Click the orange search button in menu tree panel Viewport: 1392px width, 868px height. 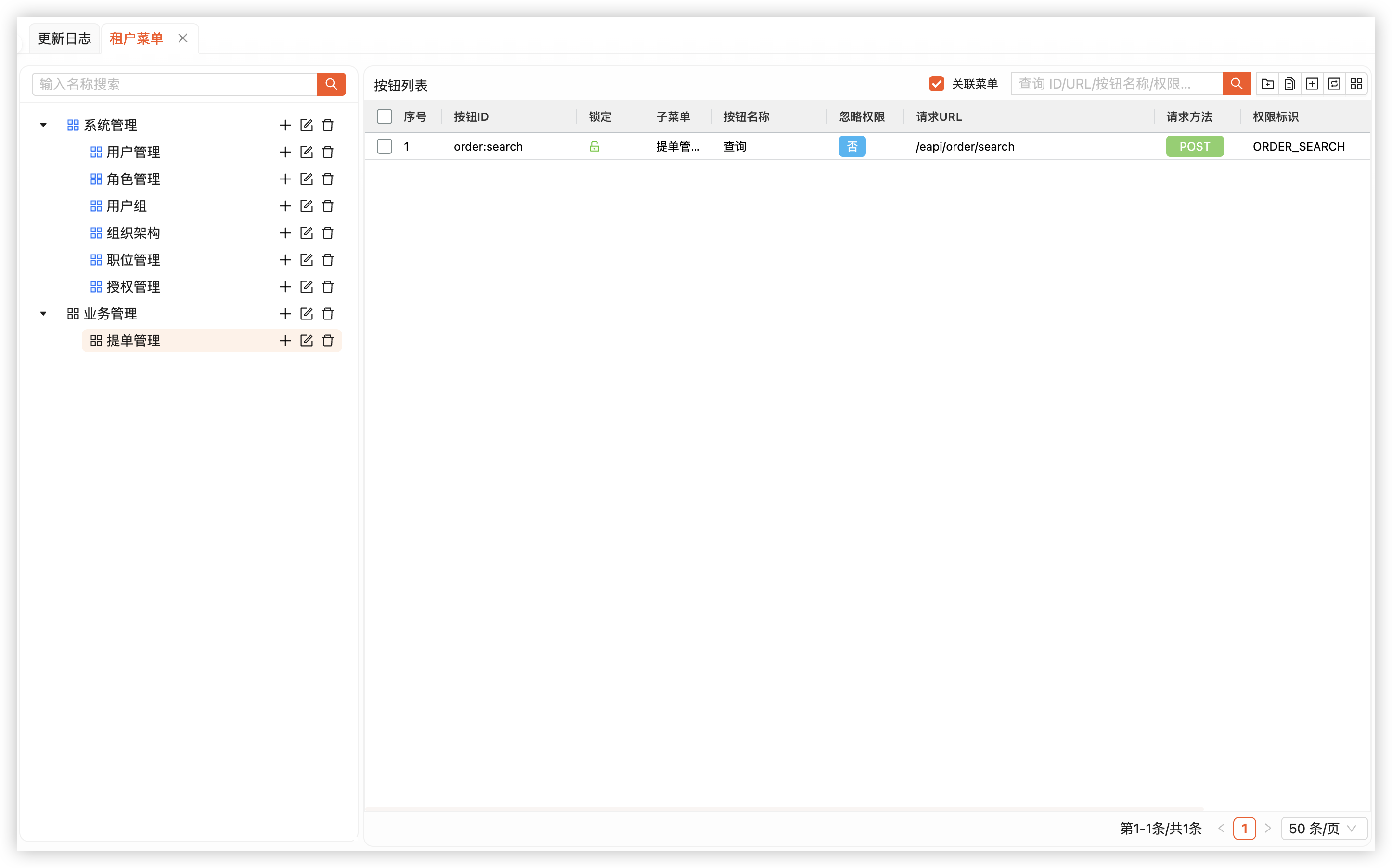(331, 84)
